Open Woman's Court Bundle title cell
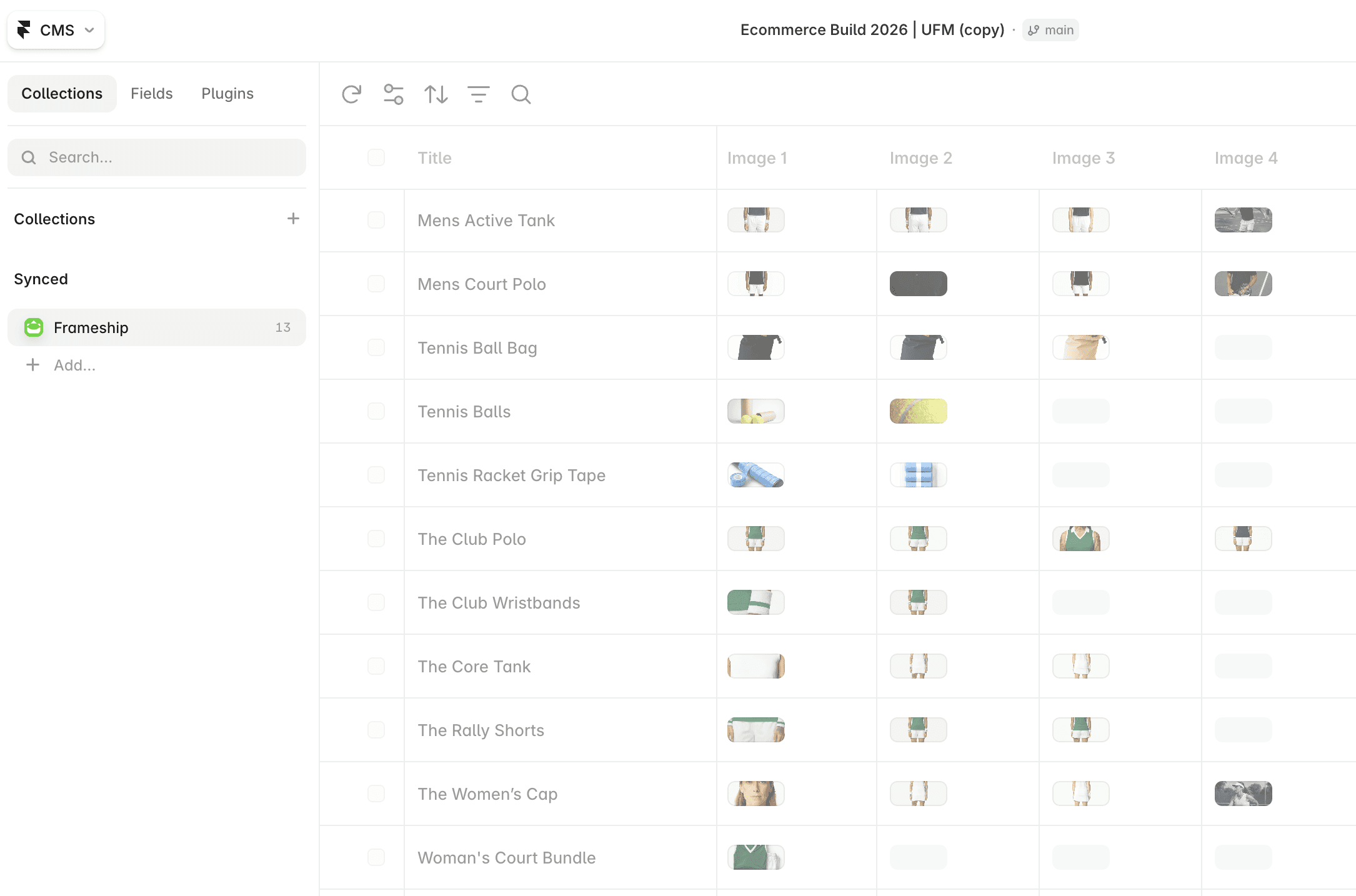The width and height of the screenshot is (1356, 896). coord(561,858)
